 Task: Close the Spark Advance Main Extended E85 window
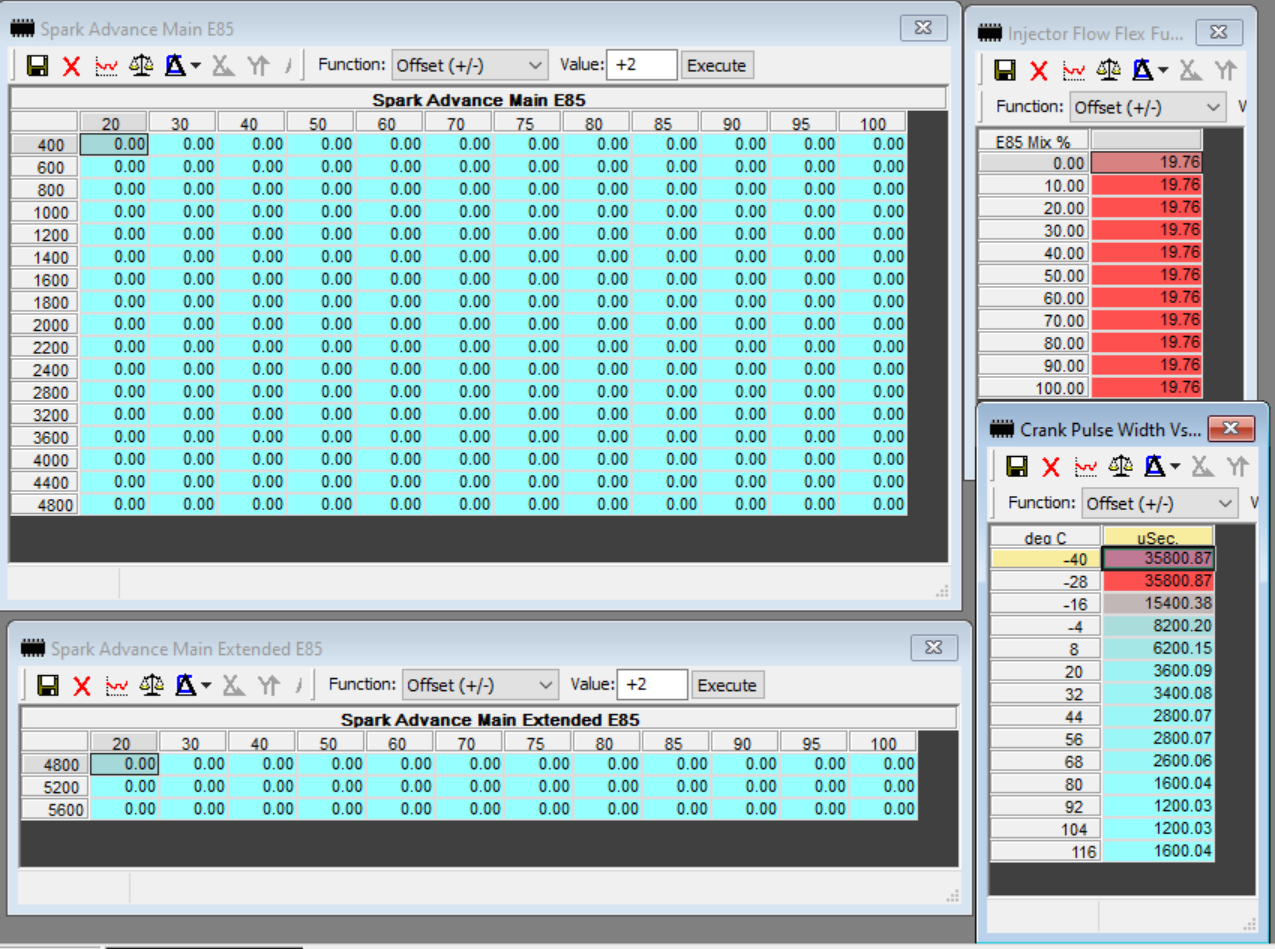[x=932, y=648]
